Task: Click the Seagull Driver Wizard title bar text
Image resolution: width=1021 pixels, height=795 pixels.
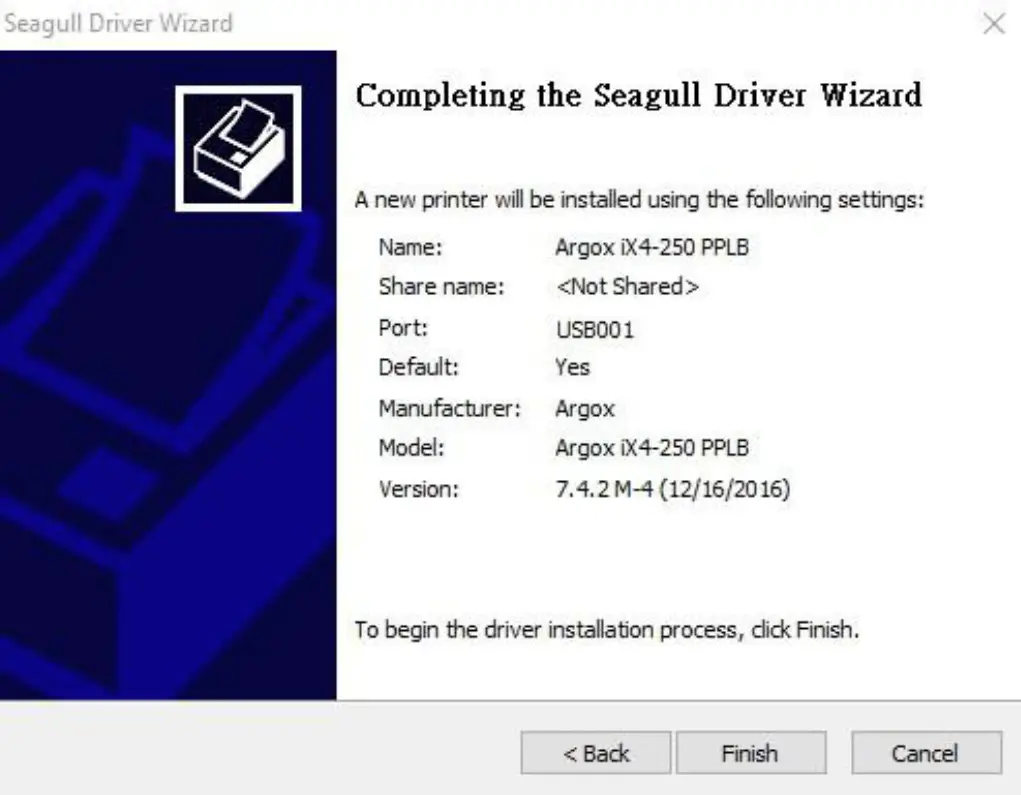Action: [x=119, y=23]
